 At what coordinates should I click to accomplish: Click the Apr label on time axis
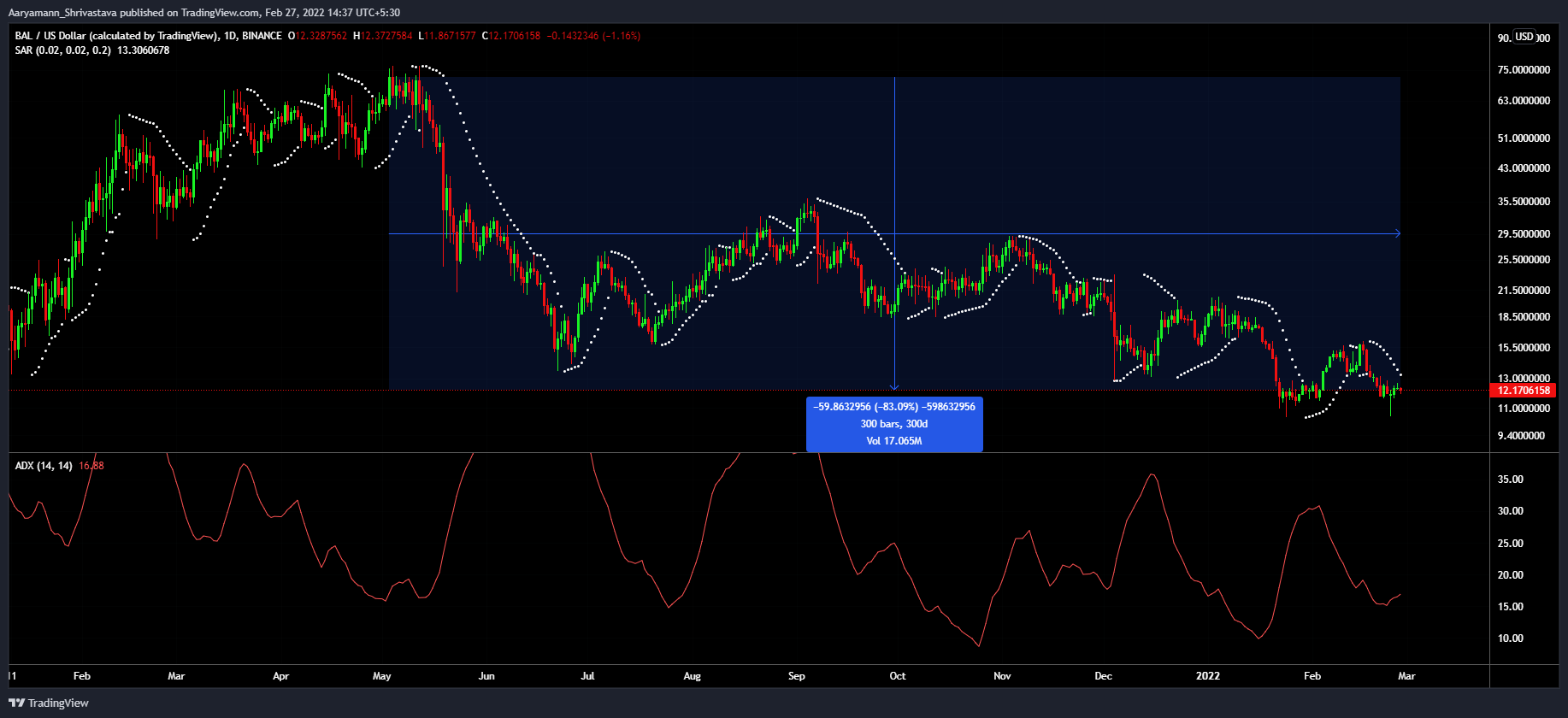click(280, 676)
